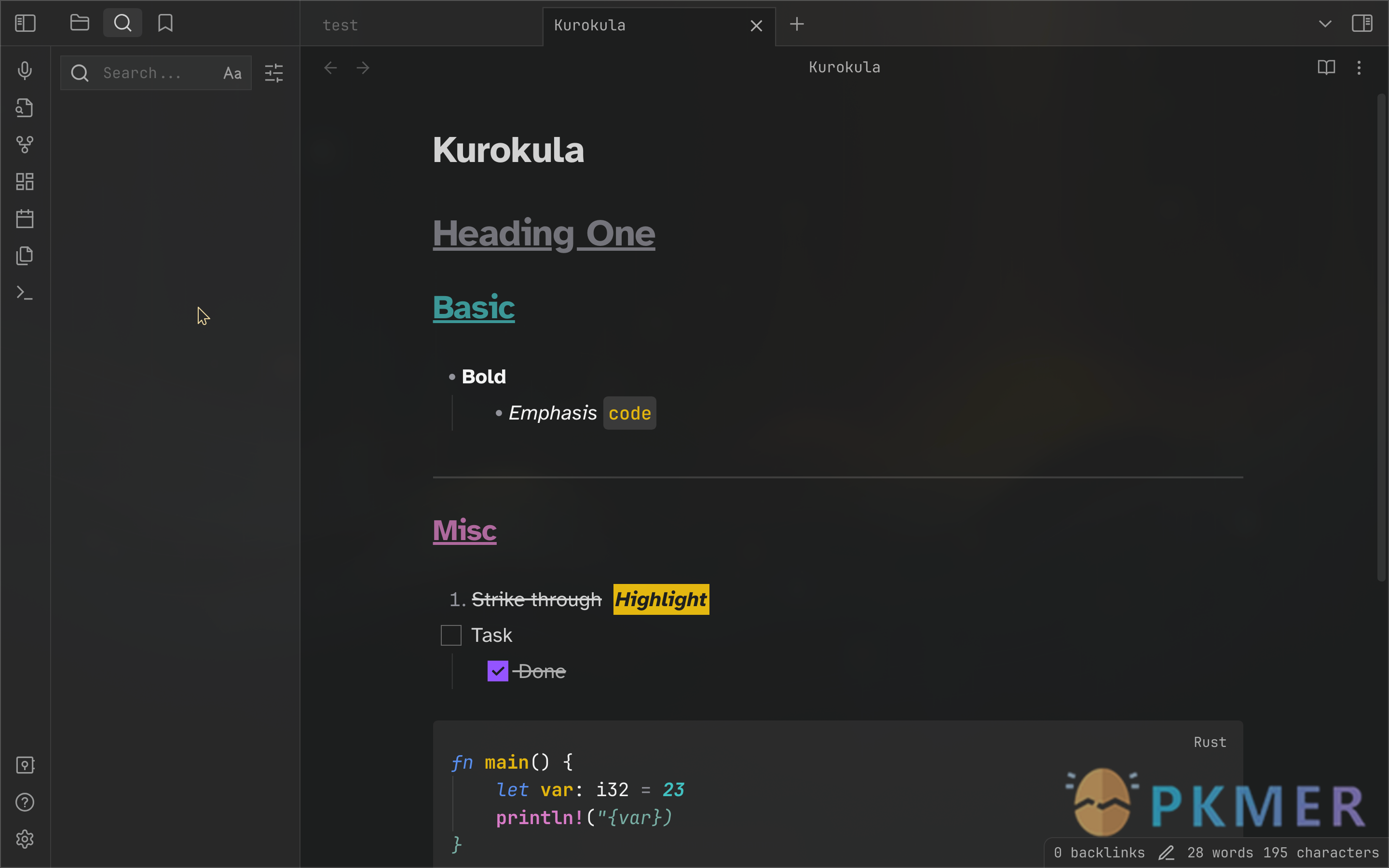This screenshot has height=868, width=1389.
Task: Toggle the left sidebar collapse icon
Action: click(x=25, y=24)
